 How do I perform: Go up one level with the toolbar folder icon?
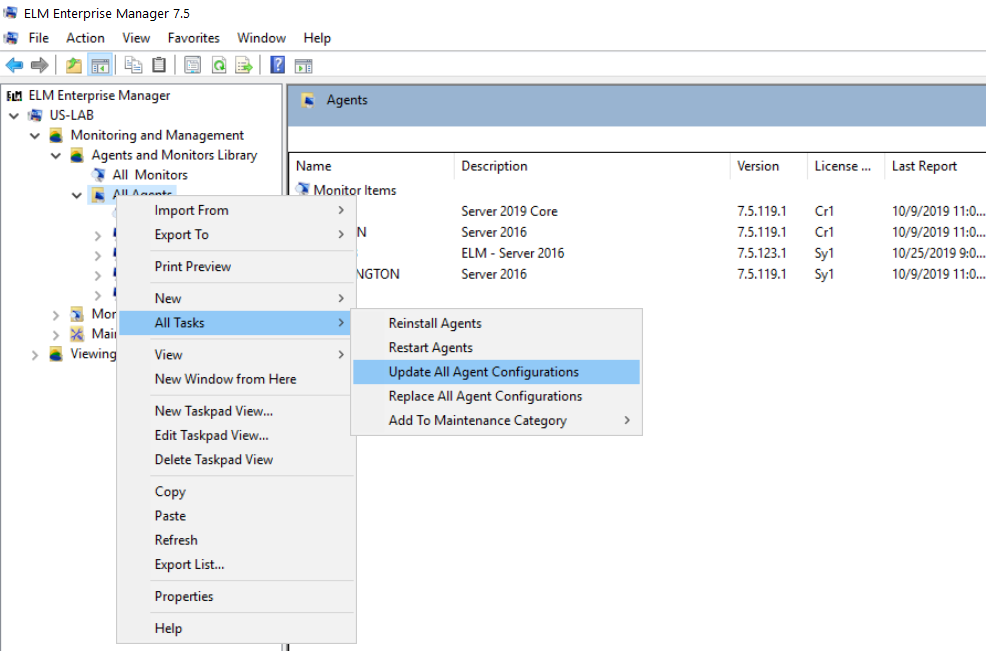click(74, 65)
